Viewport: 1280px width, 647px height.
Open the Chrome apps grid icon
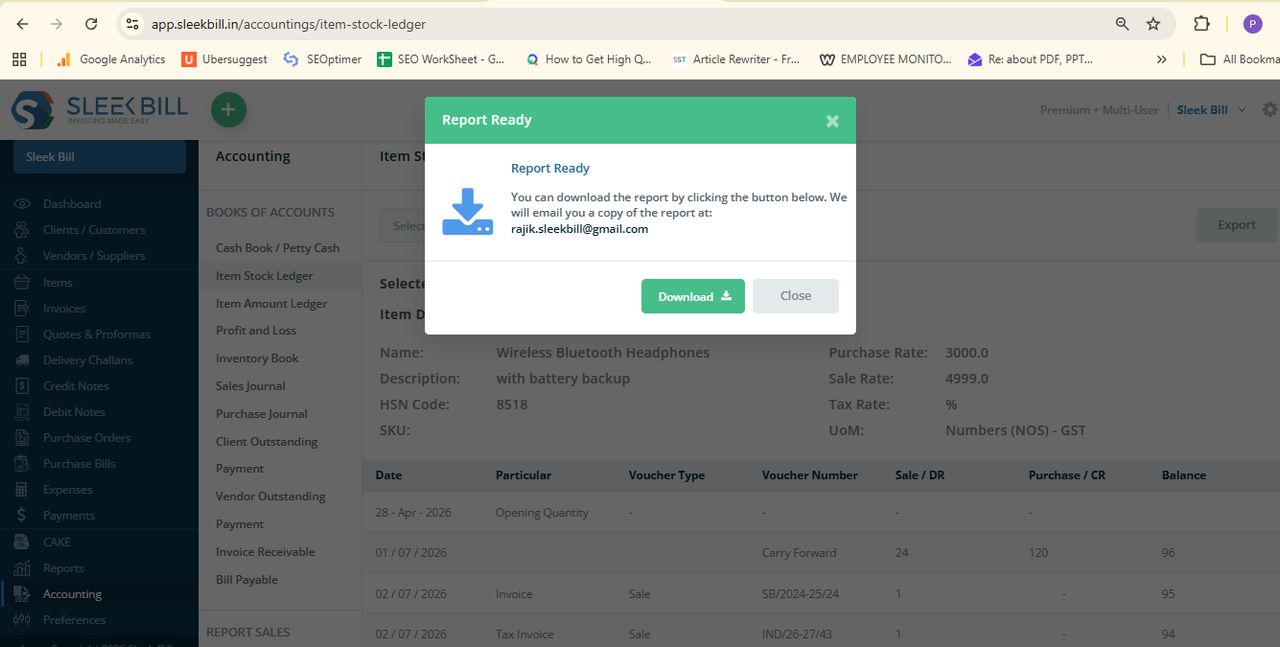point(19,59)
